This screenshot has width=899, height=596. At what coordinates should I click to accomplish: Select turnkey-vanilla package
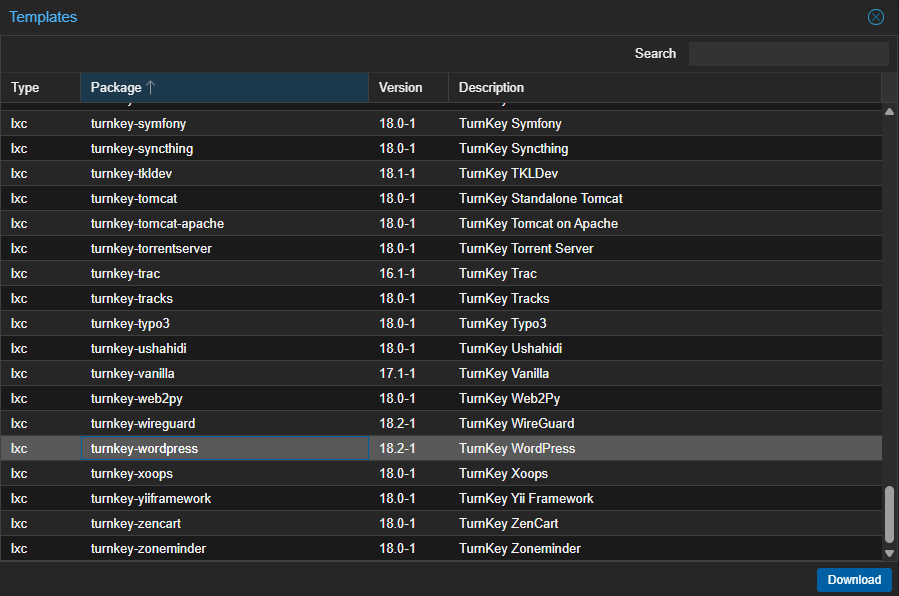132,374
